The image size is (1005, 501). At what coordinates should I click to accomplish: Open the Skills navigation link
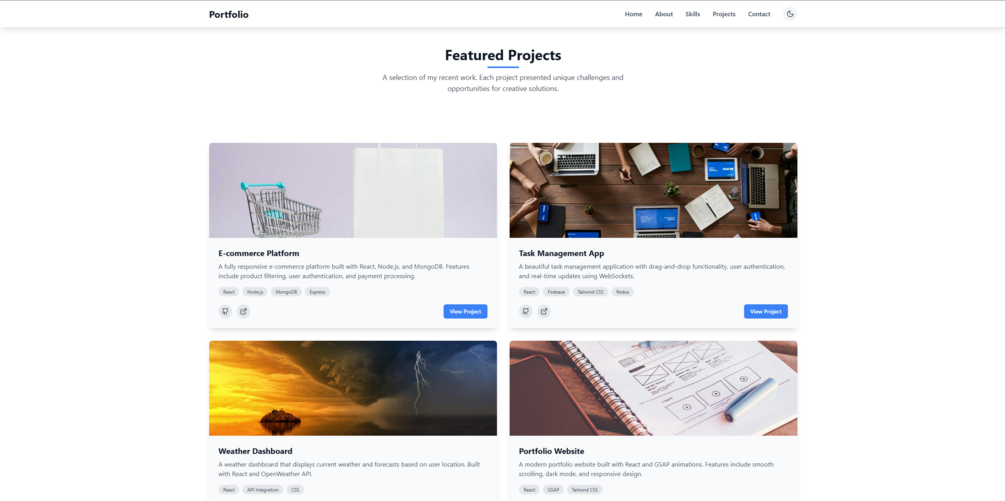(693, 14)
